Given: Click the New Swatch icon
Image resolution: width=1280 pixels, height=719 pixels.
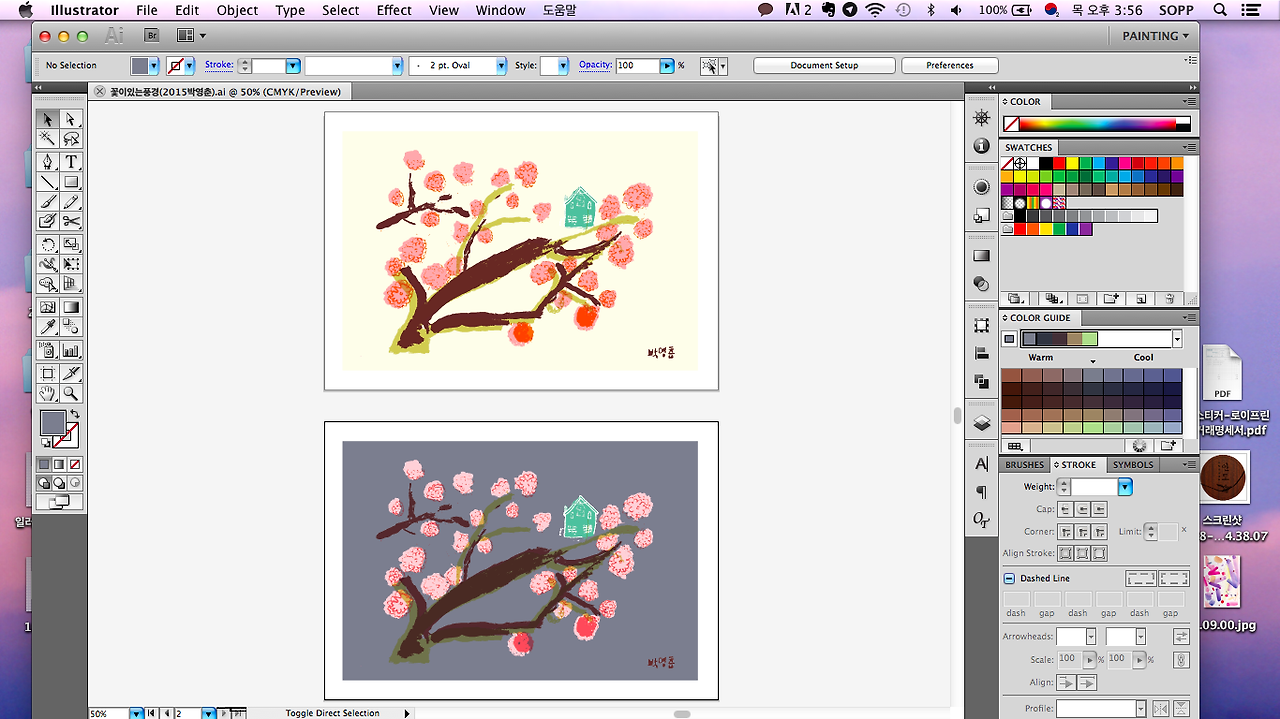Looking at the screenshot, I should click(1140, 298).
